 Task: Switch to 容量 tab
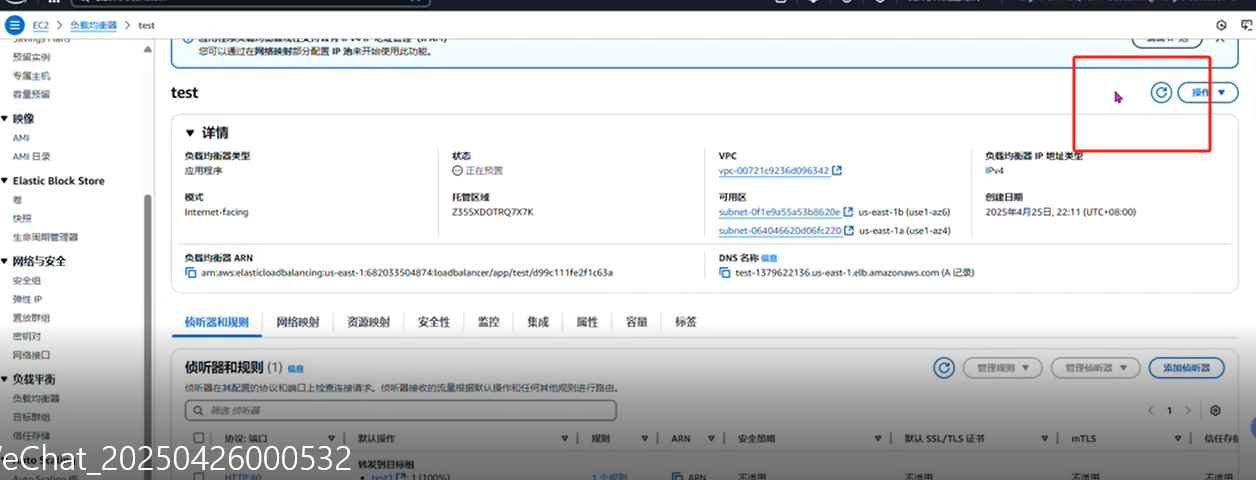(x=637, y=322)
